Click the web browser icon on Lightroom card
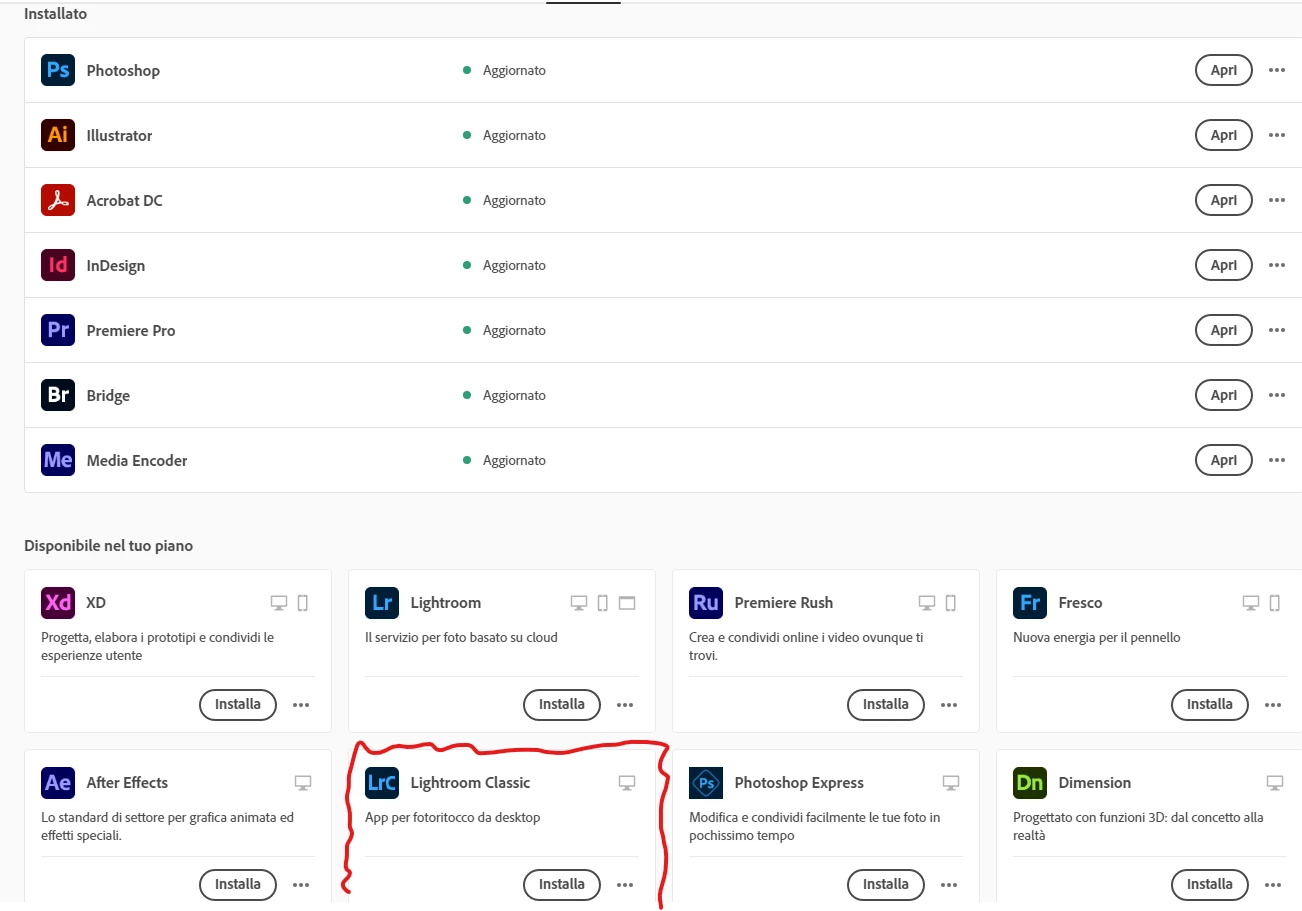1302x911 pixels. tap(627, 603)
